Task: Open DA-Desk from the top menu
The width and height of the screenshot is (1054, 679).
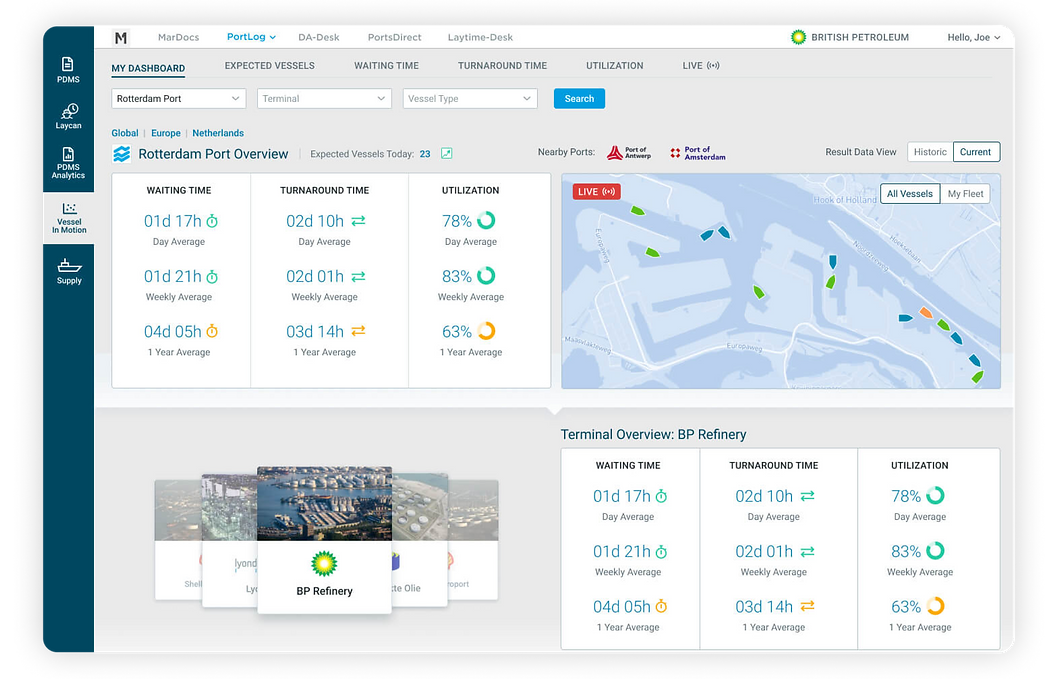Action: pyautogui.click(x=319, y=38)
